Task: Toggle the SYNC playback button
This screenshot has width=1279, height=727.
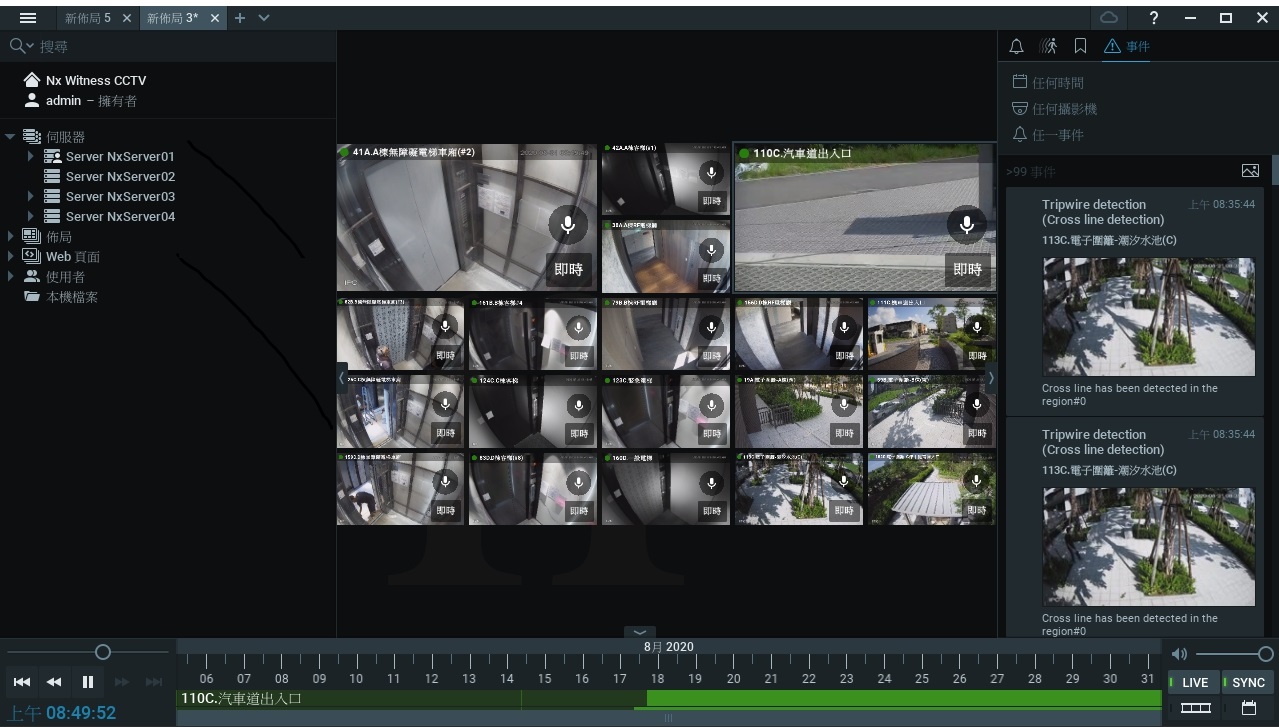Action: (1247, 682)
